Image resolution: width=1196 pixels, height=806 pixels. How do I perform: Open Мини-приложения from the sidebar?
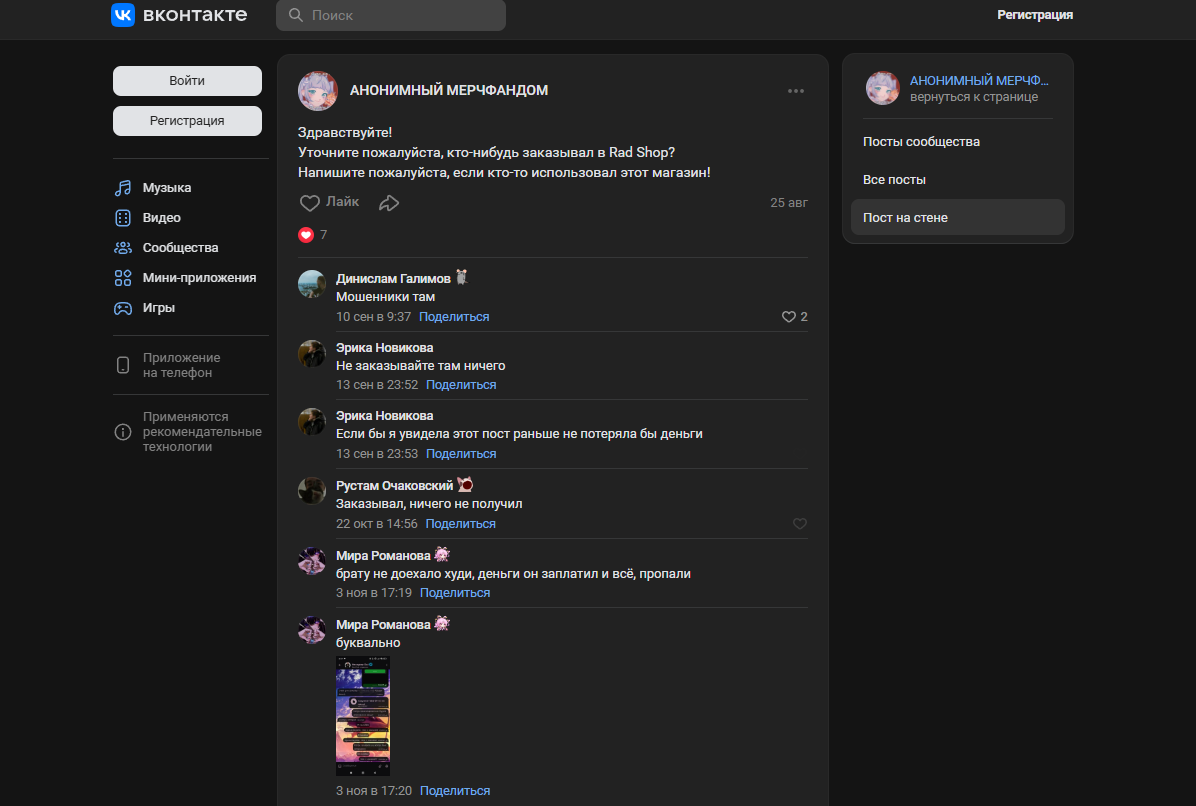[x=199, y=278]
